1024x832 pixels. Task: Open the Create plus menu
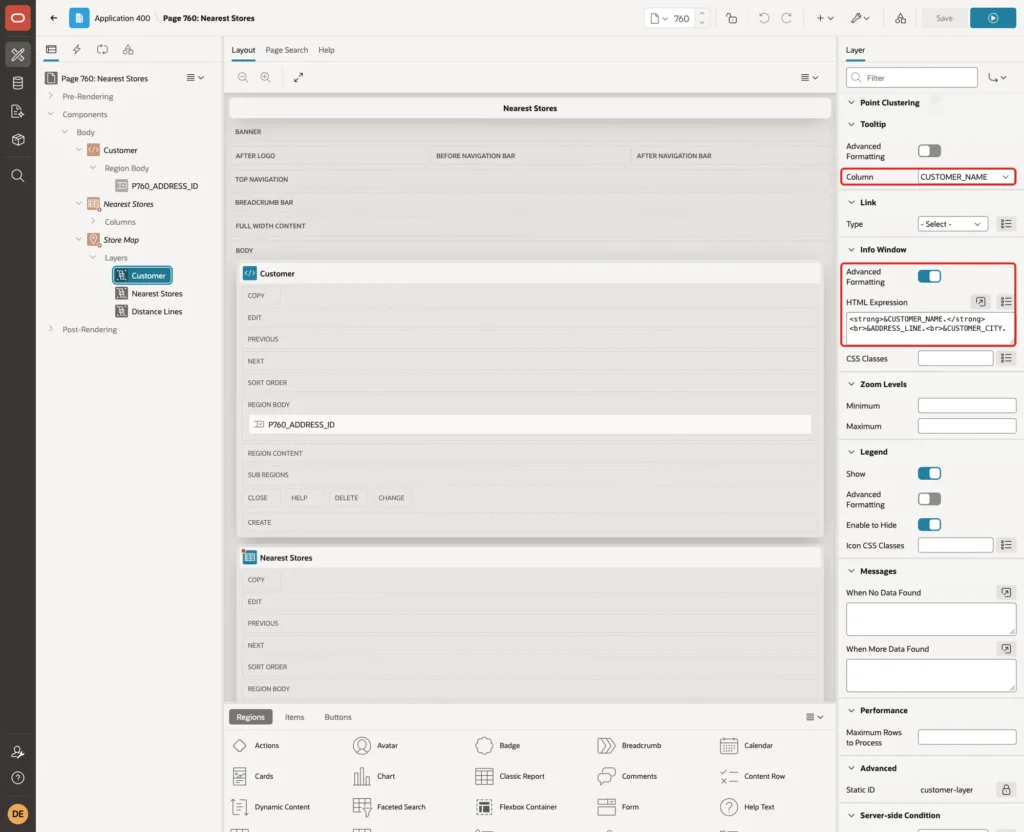[x=825, y=18]
